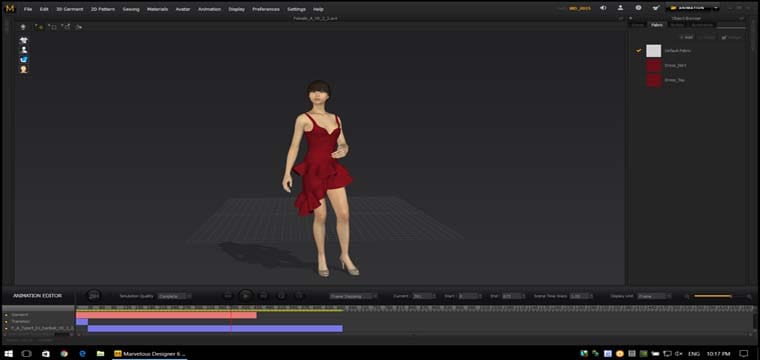Open the File menu
Image resolution: width=760 pixels, height=360 pixels.
tap(28, 9)
